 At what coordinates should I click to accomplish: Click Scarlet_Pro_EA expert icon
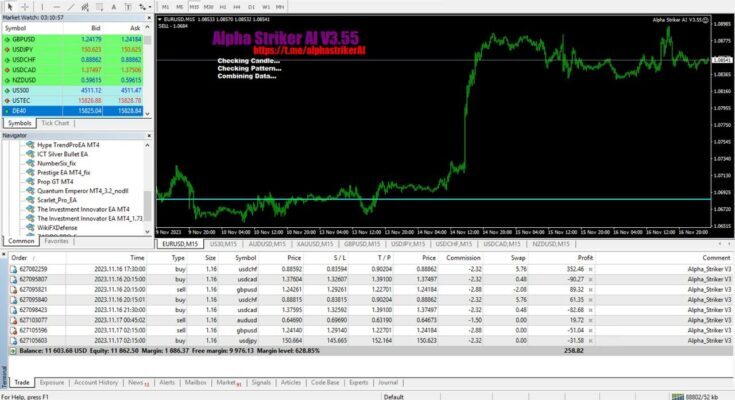click(x=30, y=200)
